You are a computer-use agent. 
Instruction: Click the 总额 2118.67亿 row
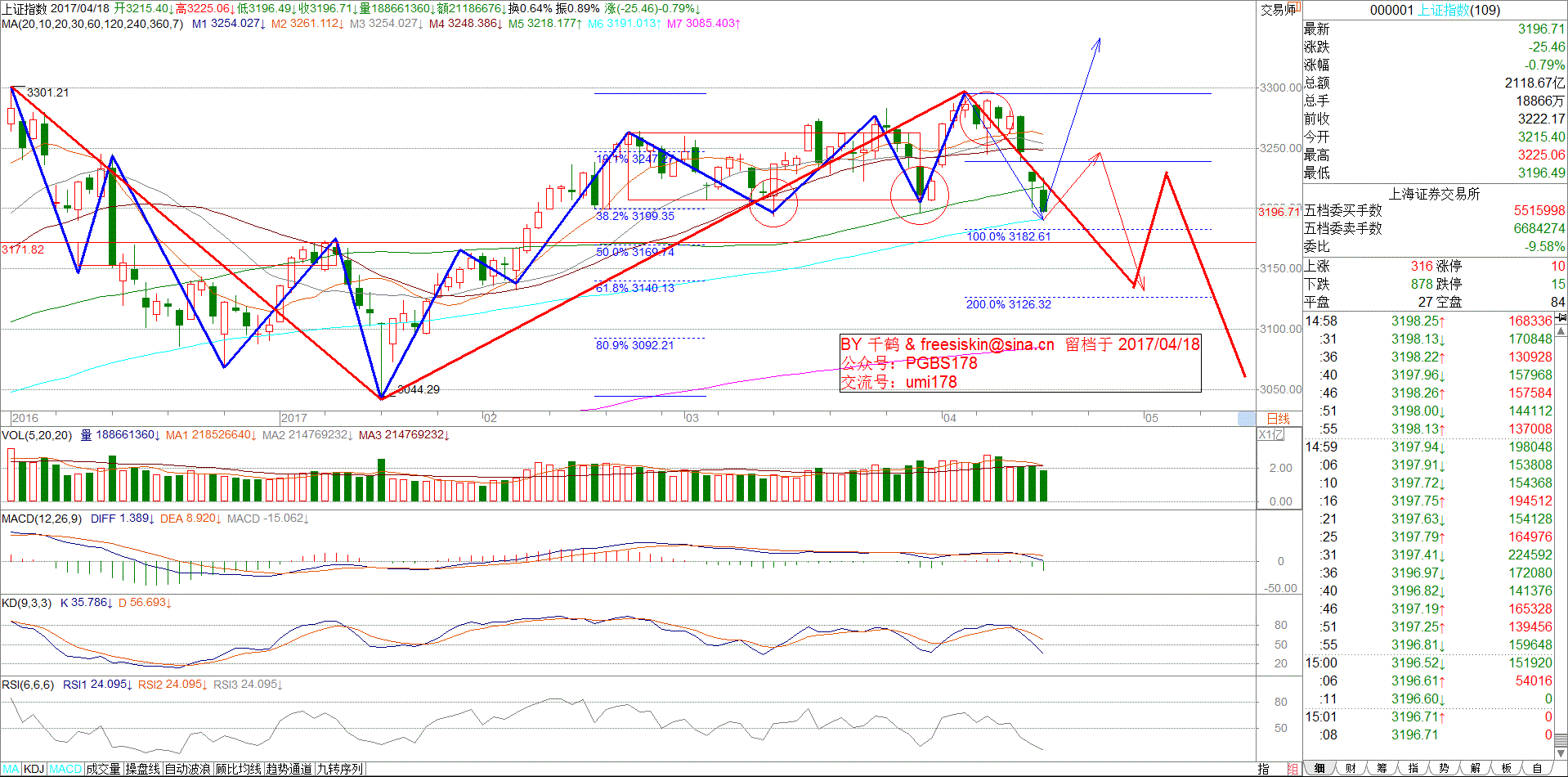[x=1435, y=83]
